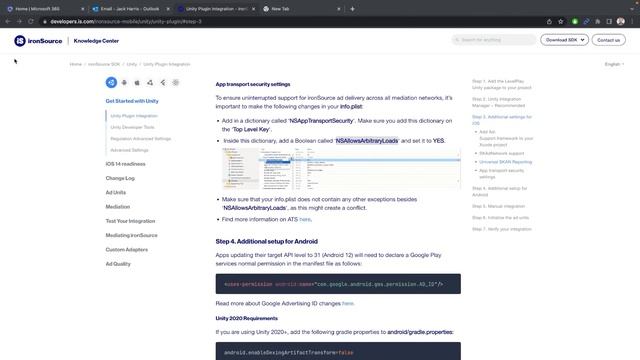This screenshot has width=640, height=360.
Task: Click the browser address bar URL
Action: [126, 21]
